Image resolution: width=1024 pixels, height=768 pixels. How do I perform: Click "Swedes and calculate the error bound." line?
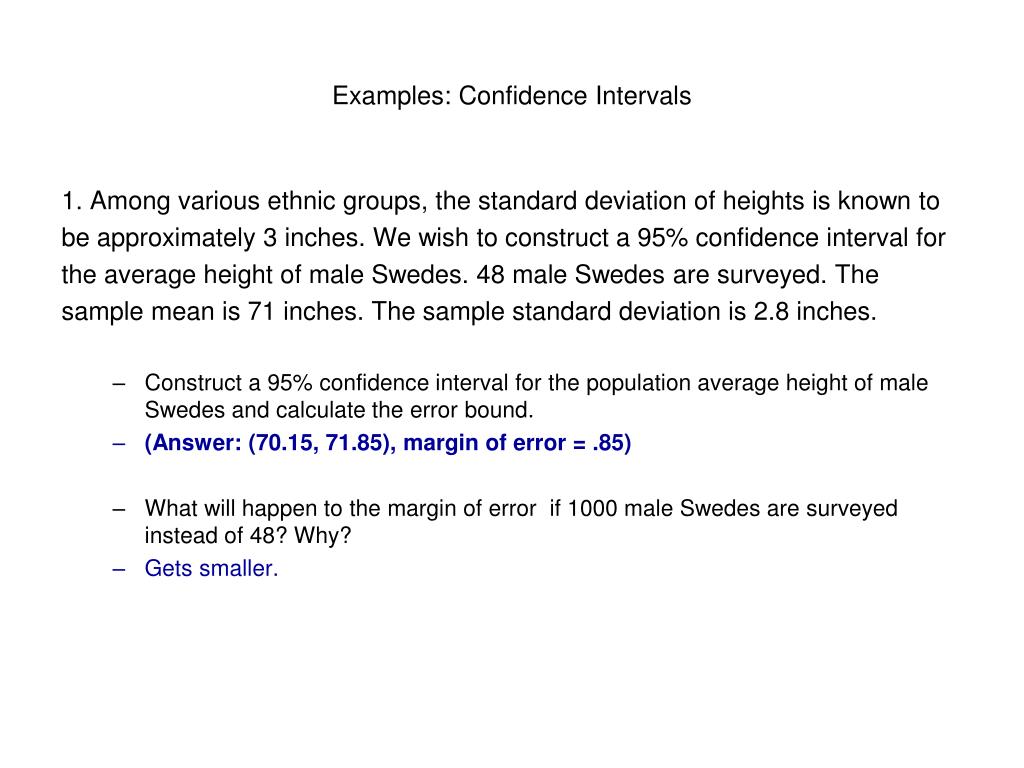tap(339, 410)
